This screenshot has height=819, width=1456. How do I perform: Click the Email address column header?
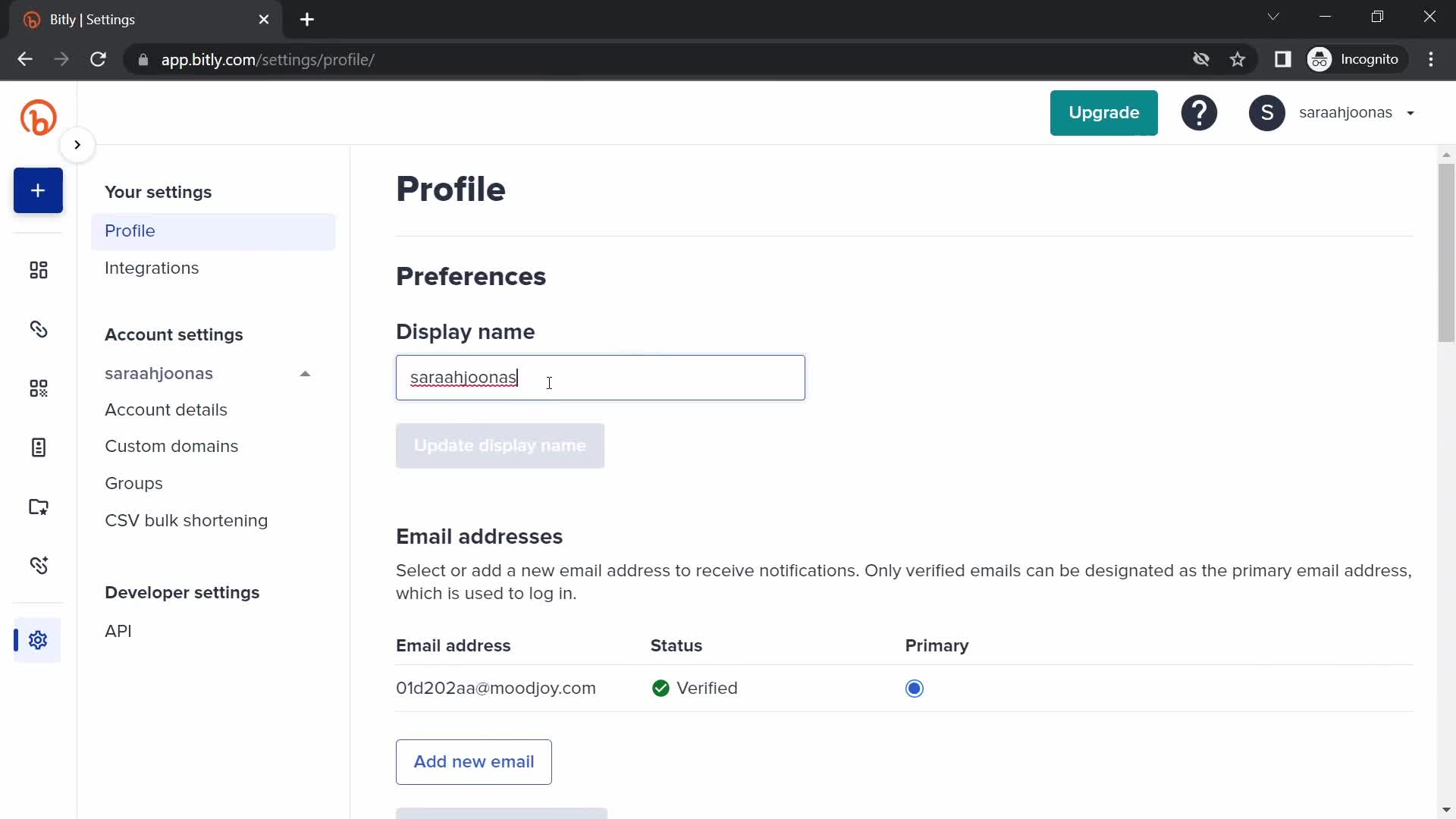click(x=453, y=646)
